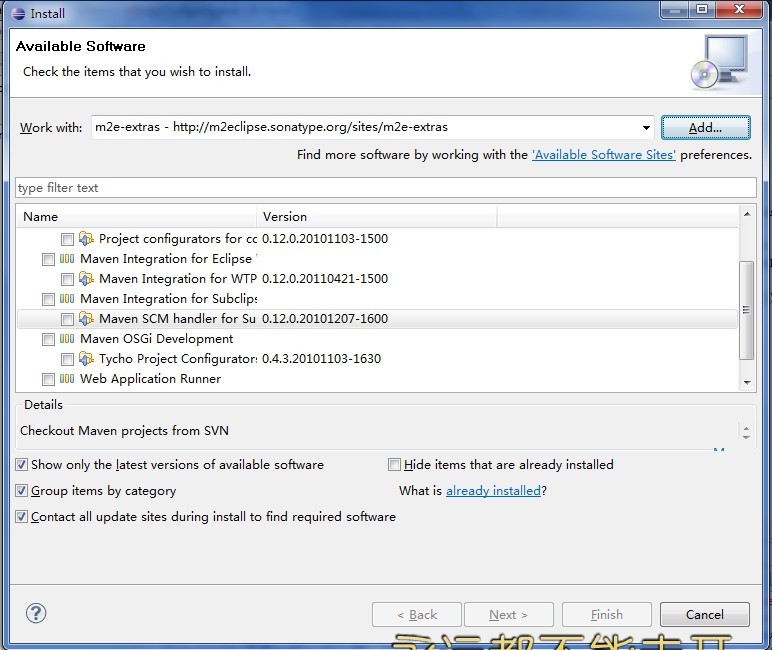Click Web Application Runner category icon

click(67, 379)
